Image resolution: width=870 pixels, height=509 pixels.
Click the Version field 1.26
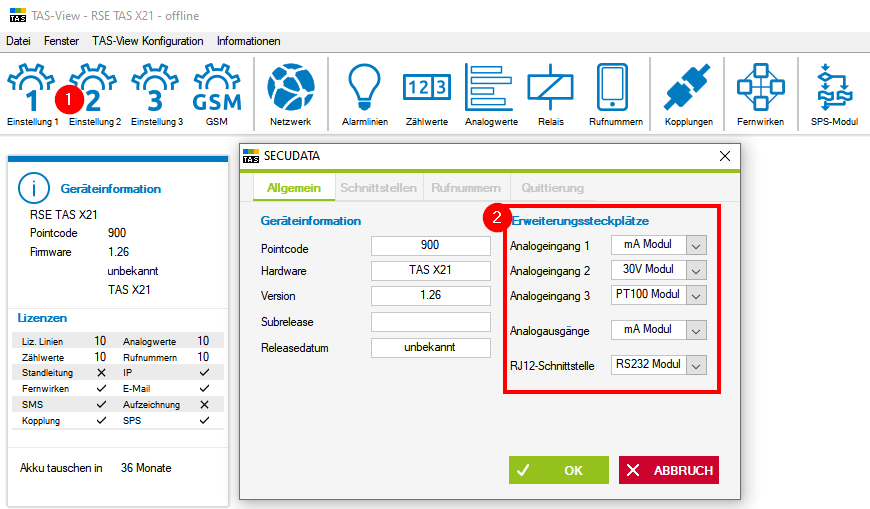[x=431, y=295]
